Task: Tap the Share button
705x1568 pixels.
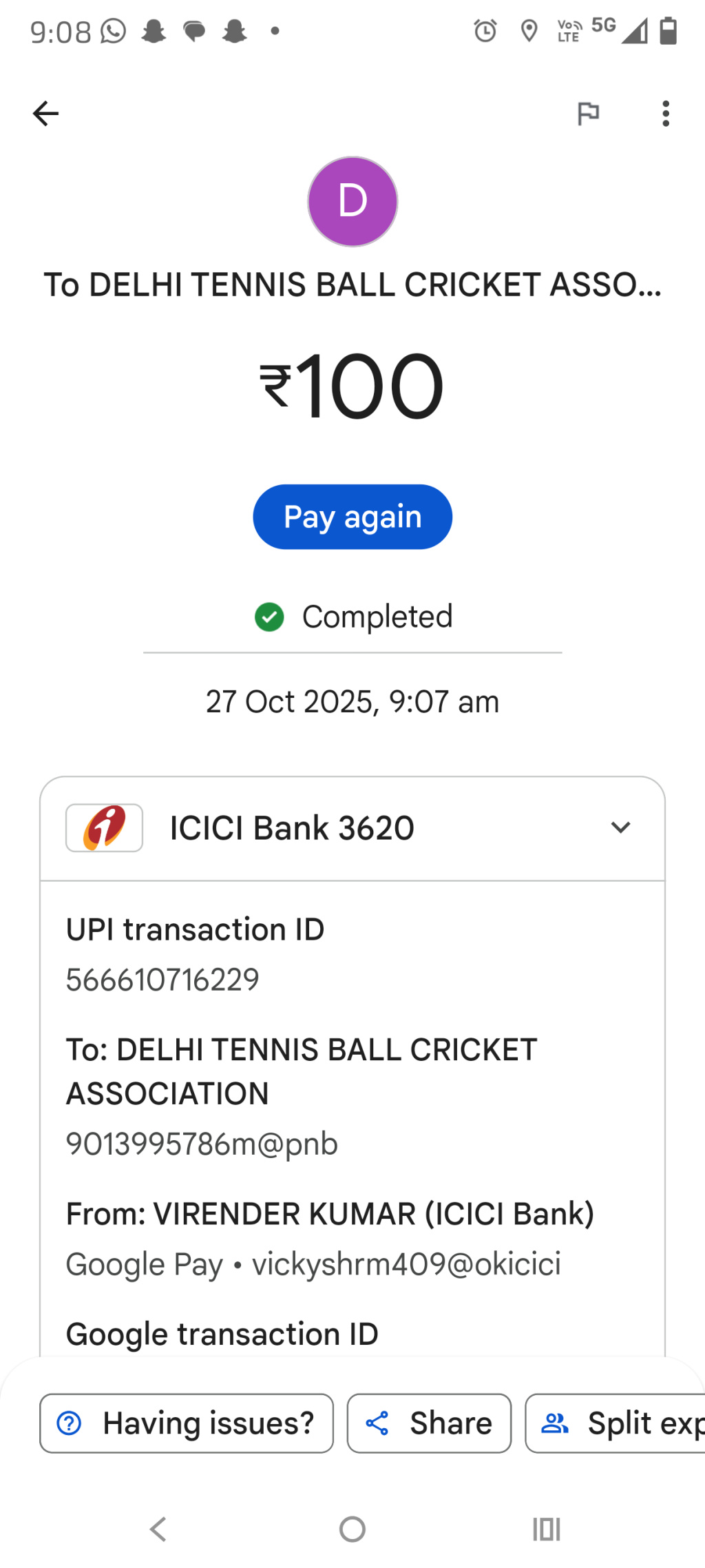Action: (429, 1423)
